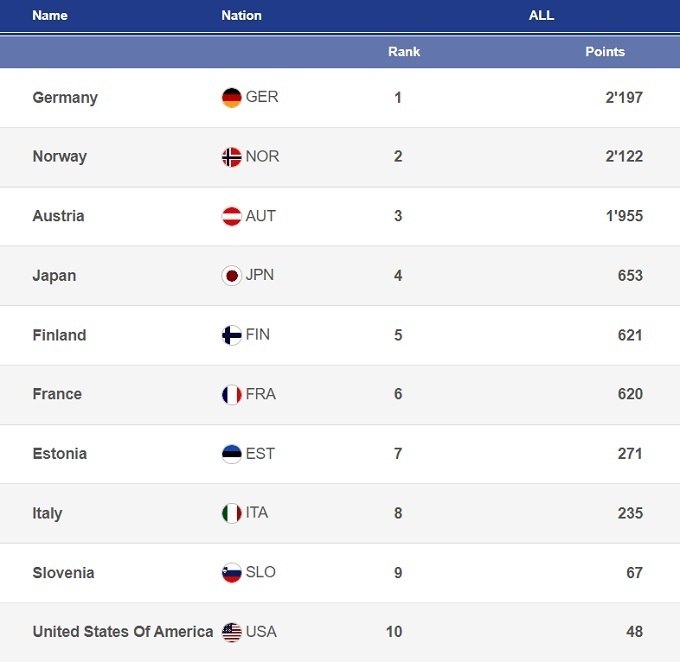Click the Germany flag icon

pos(232,98)
